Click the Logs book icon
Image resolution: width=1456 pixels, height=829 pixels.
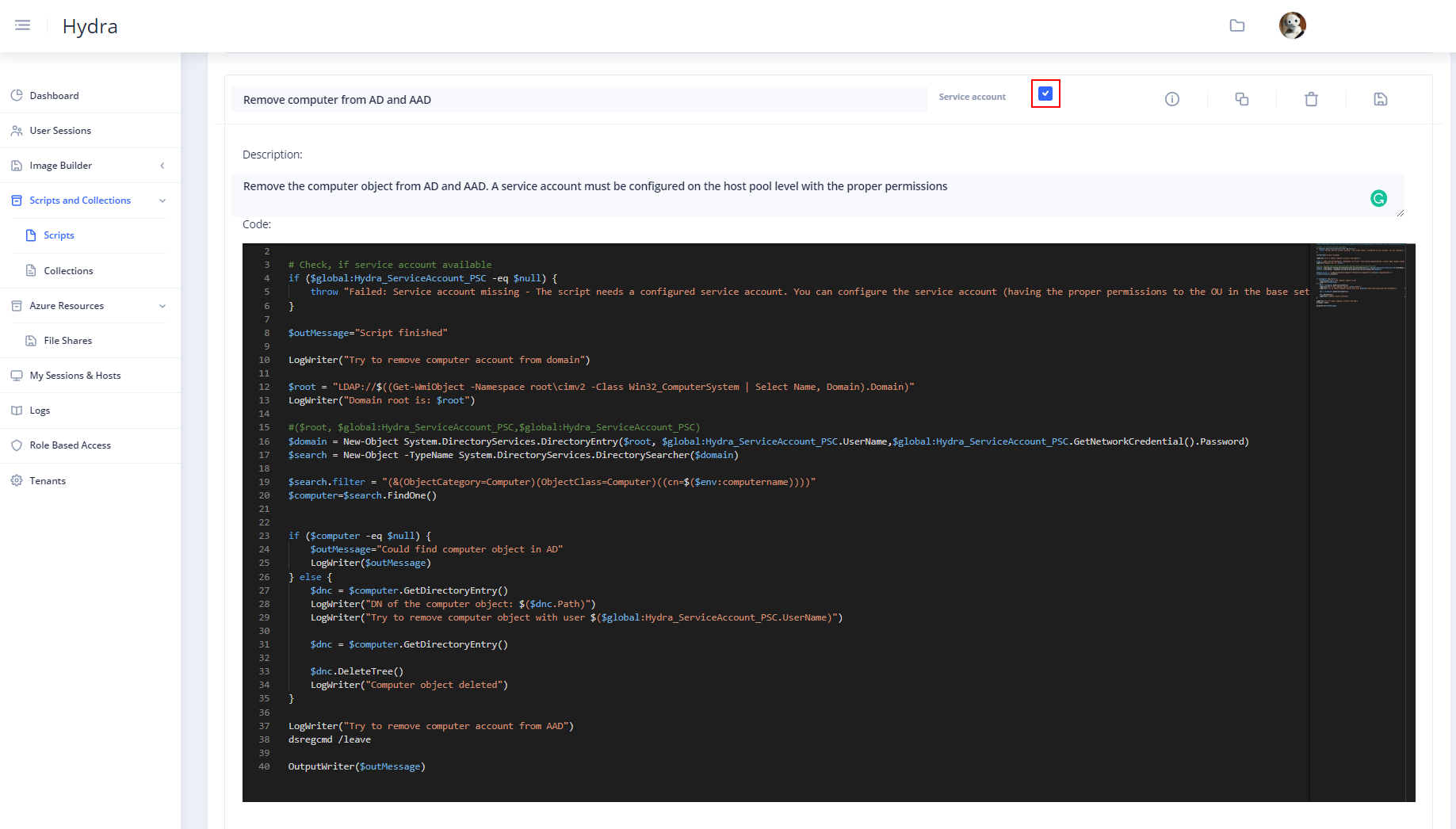pos(17,411)
